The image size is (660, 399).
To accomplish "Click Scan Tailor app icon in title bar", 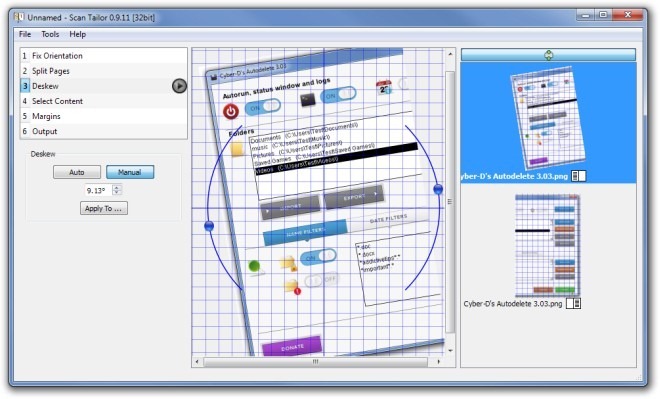I will click(19, 17).
